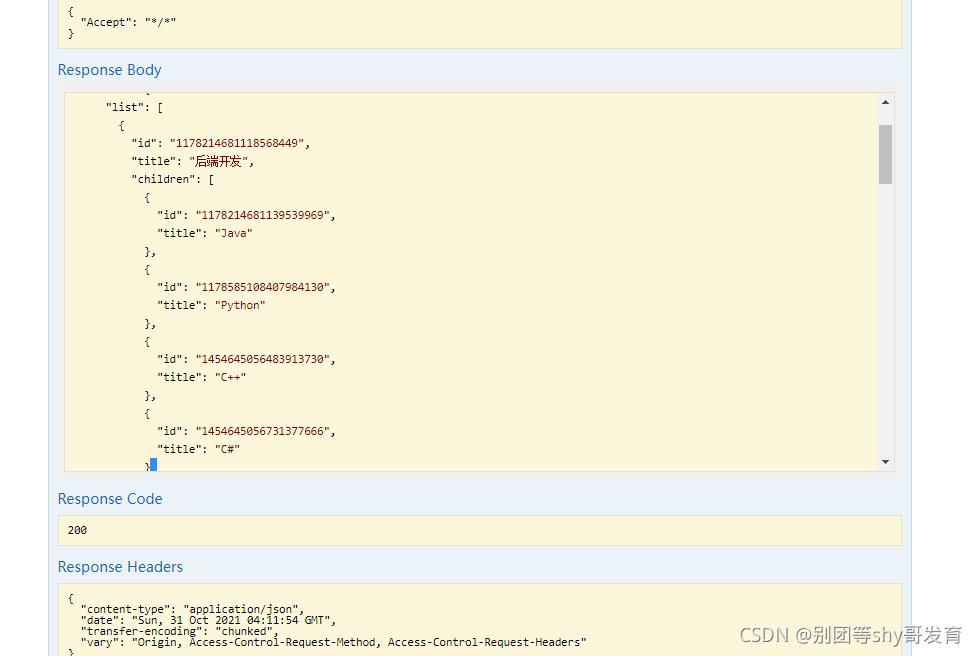The height and width of the screenshot is (656, 977).
Task: Click the "content-type" header line
Action: point(193,609)
